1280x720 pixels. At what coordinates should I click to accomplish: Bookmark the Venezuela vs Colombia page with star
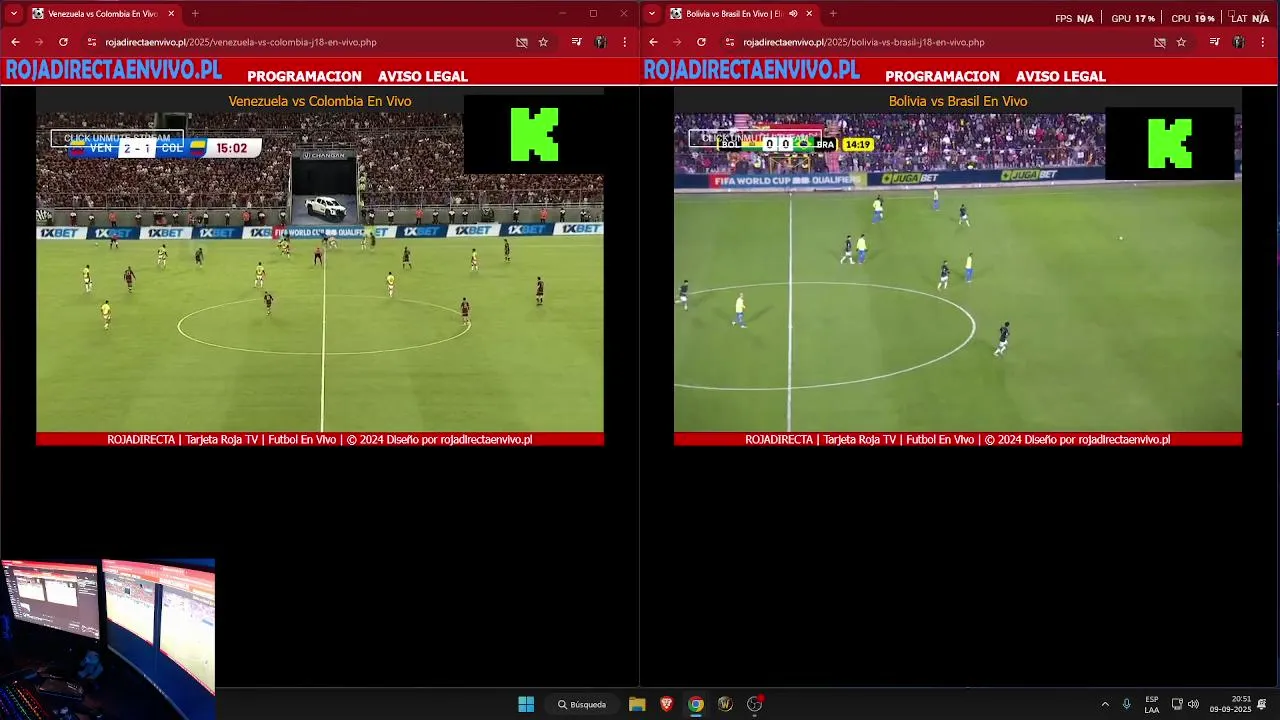pos(543,42)
